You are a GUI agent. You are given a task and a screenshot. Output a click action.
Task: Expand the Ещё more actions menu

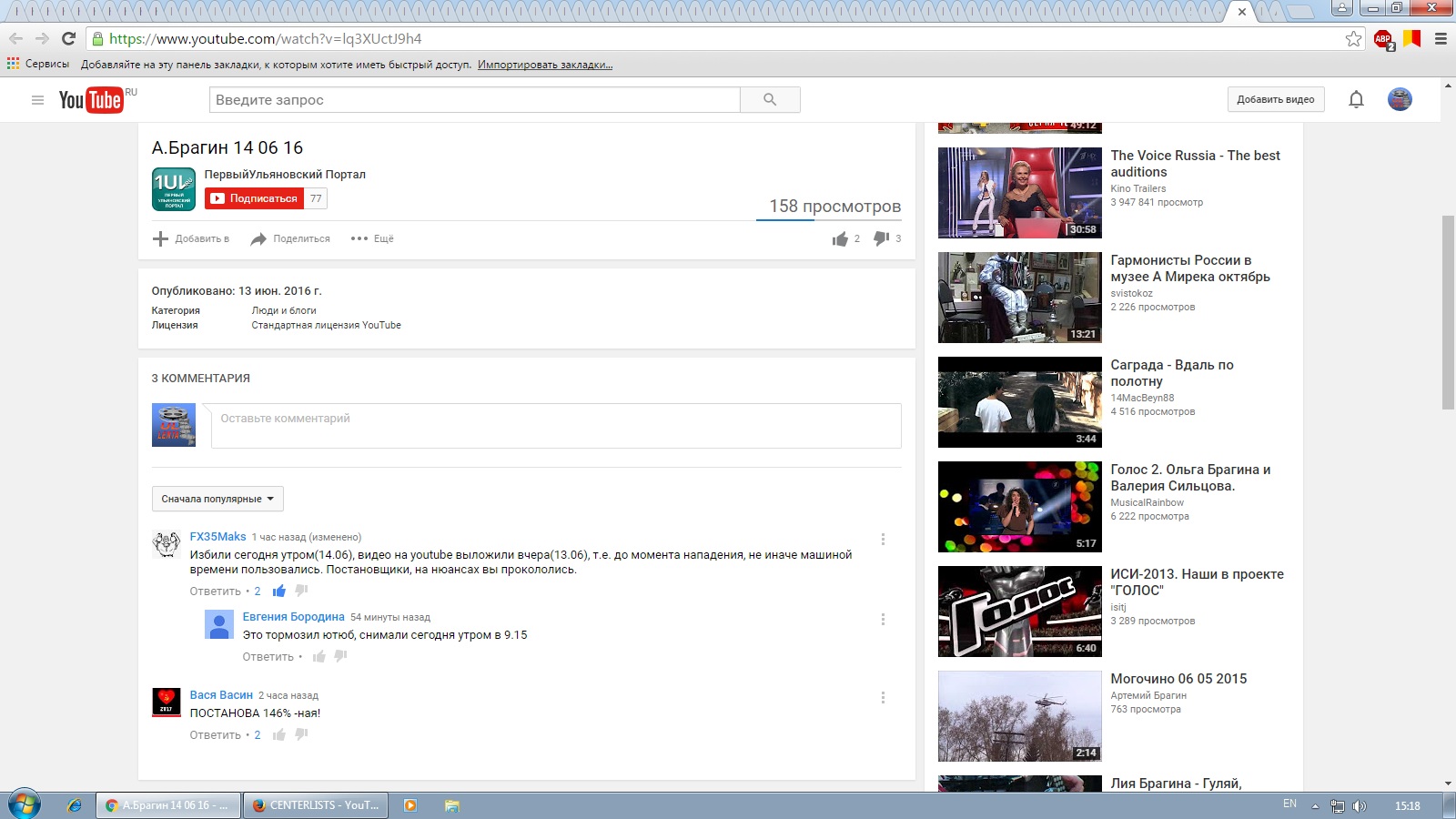click(x=373, y=238)
